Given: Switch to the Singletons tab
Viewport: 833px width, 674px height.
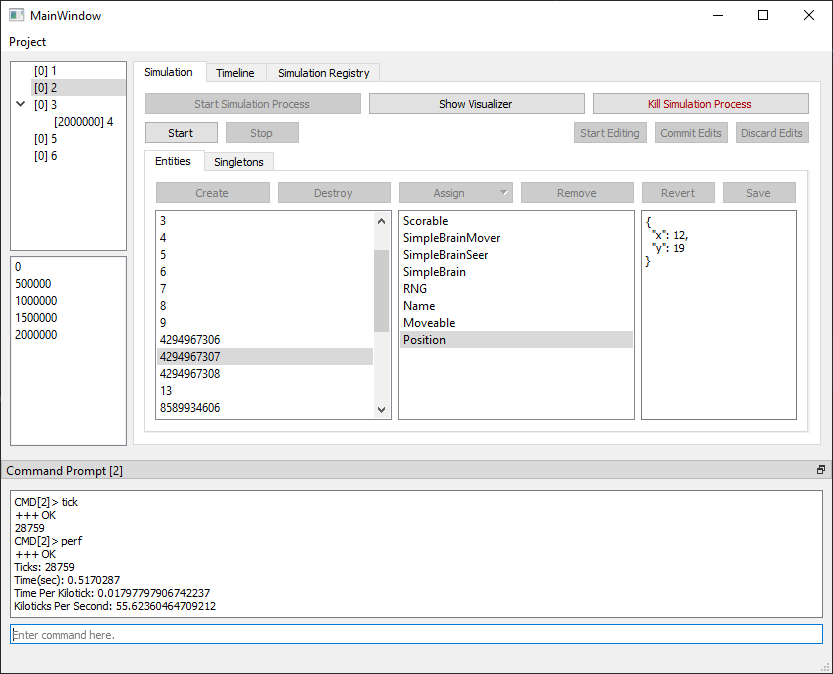Looking at the screenshot, I should point(239,162).
